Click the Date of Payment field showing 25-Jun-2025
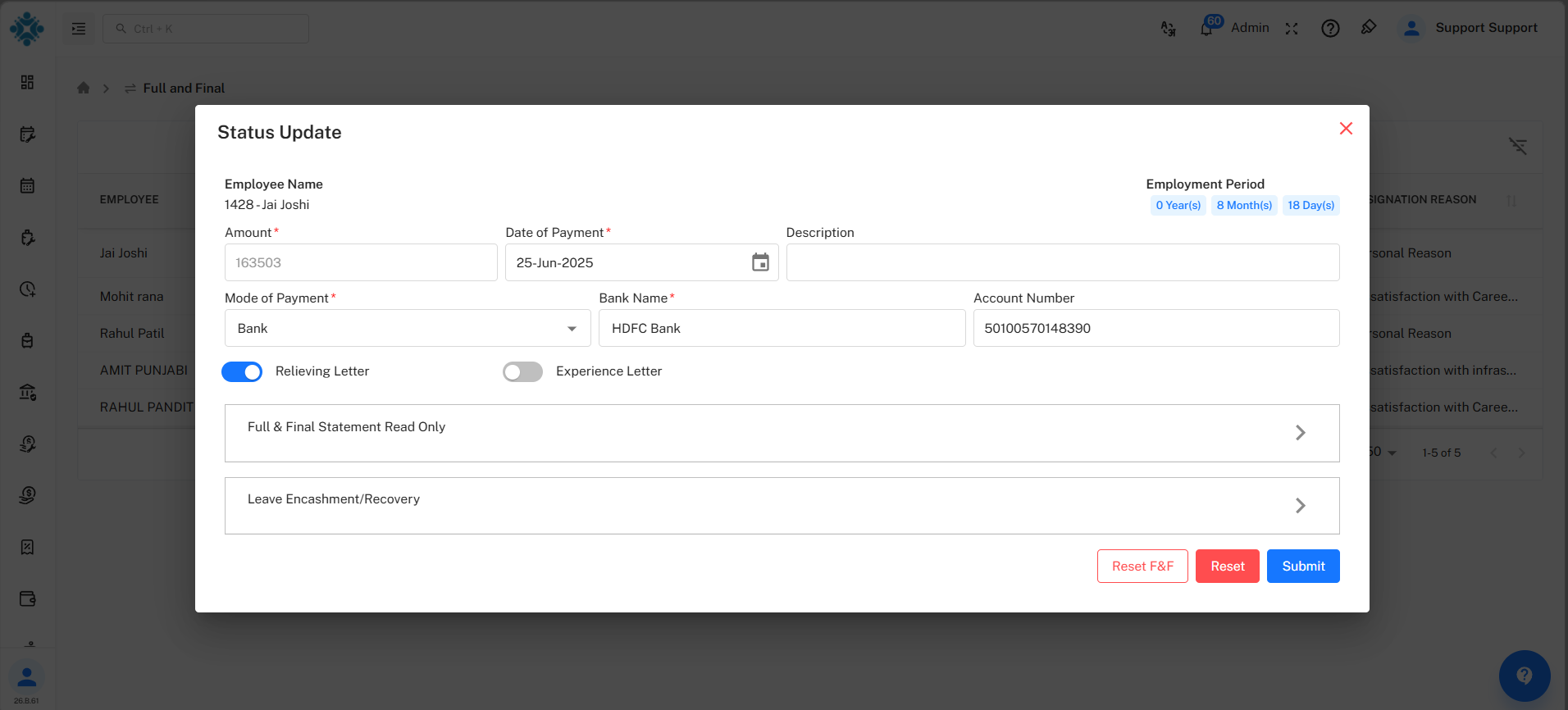Screen dimensions: 1568x710 pos(641,262)
